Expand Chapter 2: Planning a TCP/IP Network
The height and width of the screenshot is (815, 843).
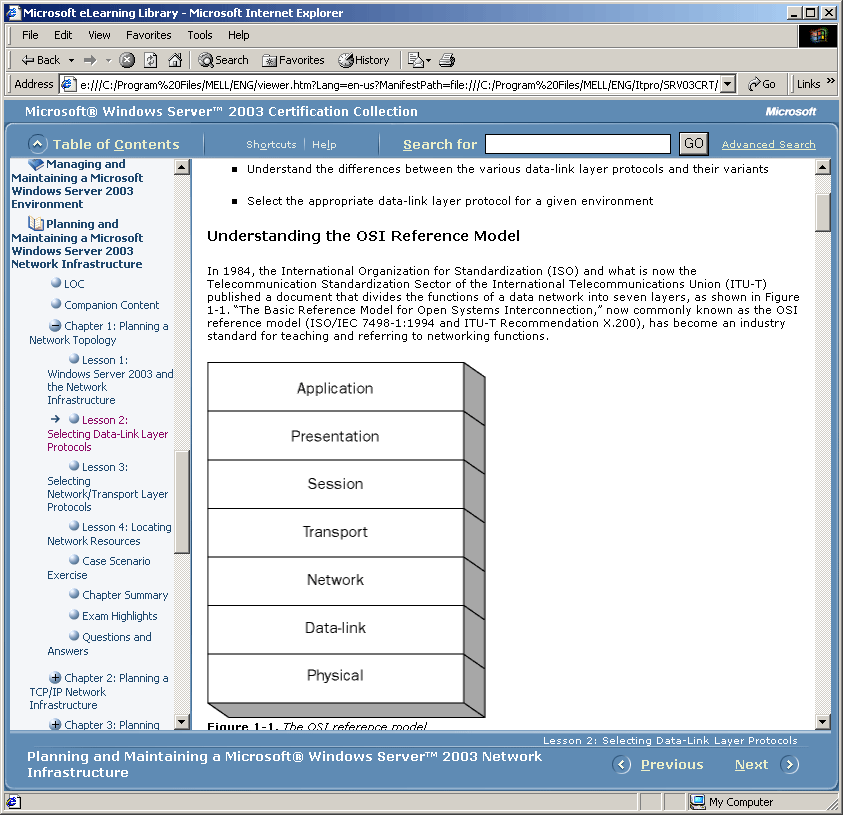tap(55, 677)
